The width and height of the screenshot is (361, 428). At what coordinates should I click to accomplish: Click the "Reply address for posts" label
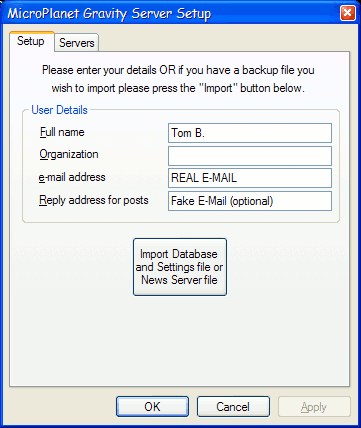click(x=94, y=200)
